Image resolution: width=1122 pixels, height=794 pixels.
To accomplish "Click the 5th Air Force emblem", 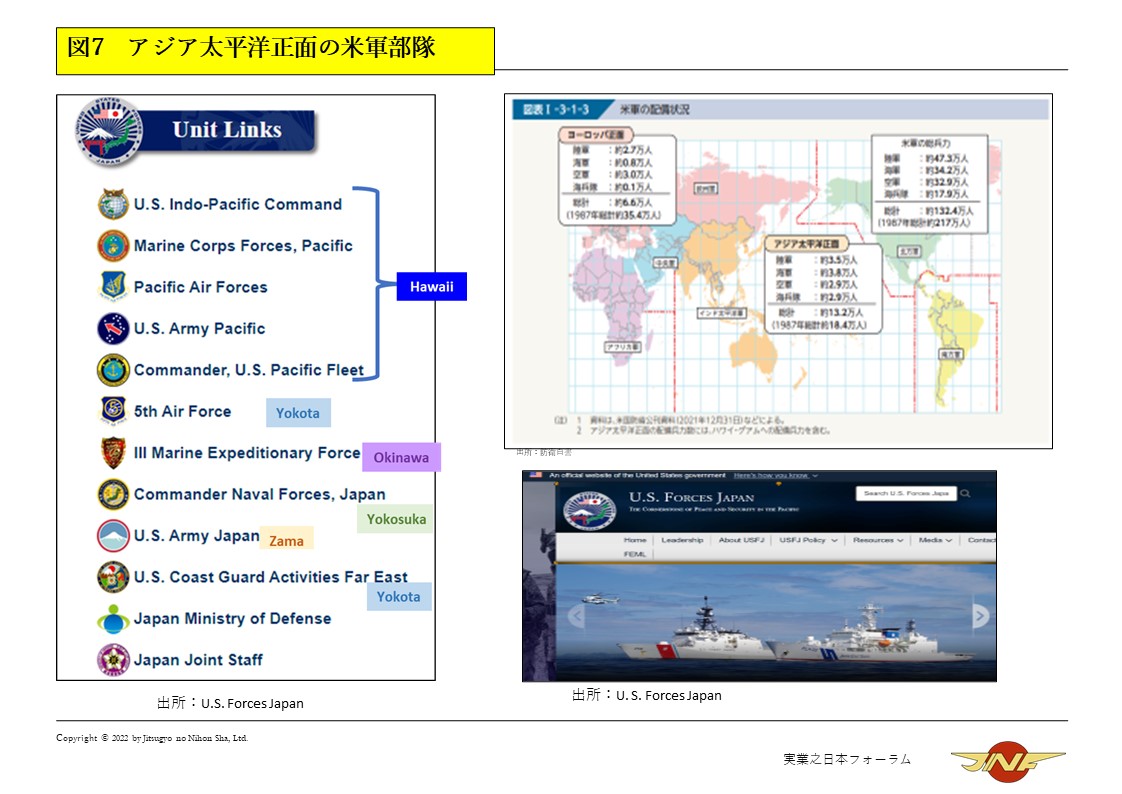I will (x=113, y=411).
